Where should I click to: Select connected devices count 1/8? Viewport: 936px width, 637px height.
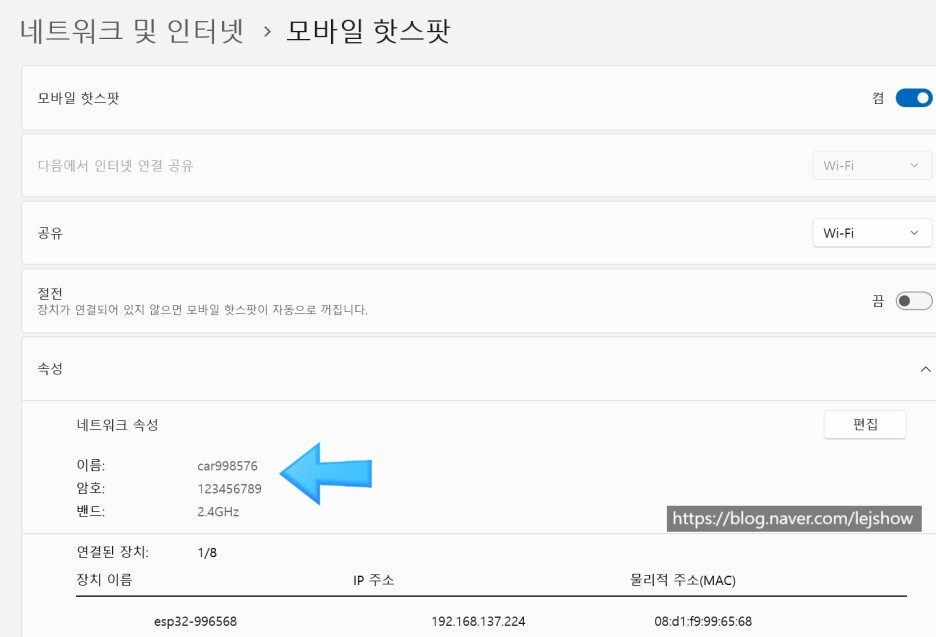coord(207,553)
